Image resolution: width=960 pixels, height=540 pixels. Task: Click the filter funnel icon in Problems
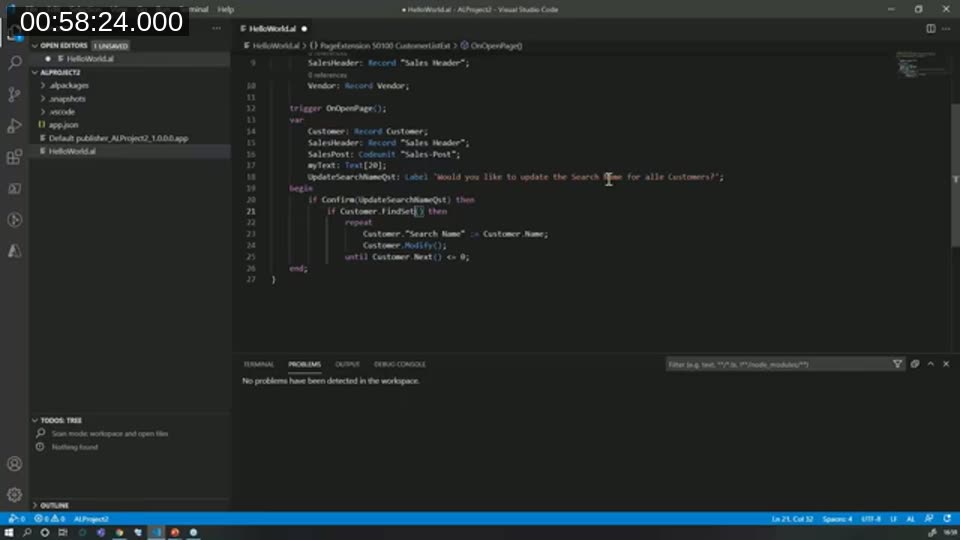898,364
